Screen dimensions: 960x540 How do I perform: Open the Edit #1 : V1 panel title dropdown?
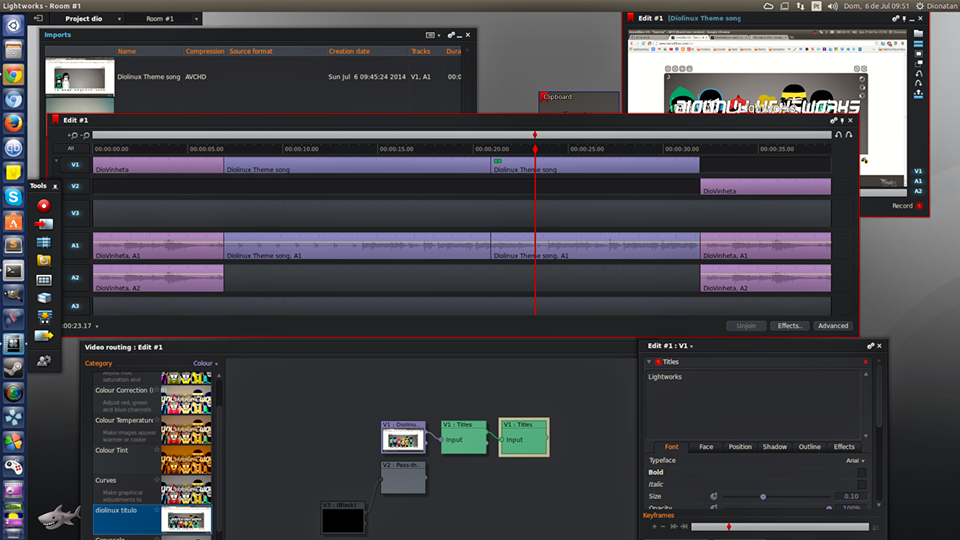pos(671,346)
